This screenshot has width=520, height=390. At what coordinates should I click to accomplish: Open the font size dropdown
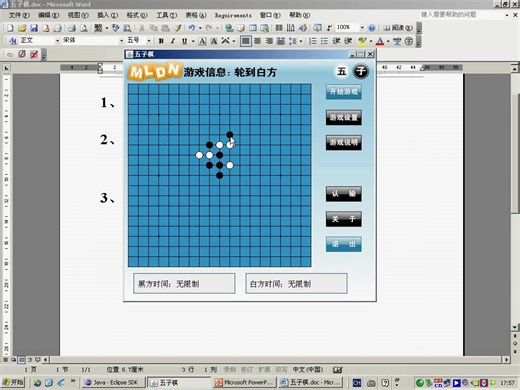click(149, 41)
